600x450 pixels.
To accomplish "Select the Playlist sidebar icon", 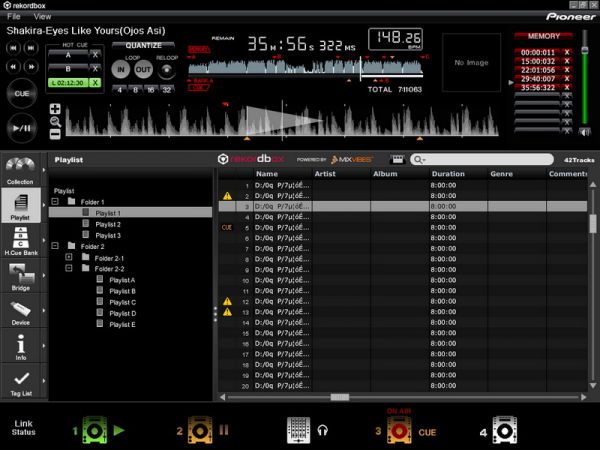I will click(x=20, y=205).
